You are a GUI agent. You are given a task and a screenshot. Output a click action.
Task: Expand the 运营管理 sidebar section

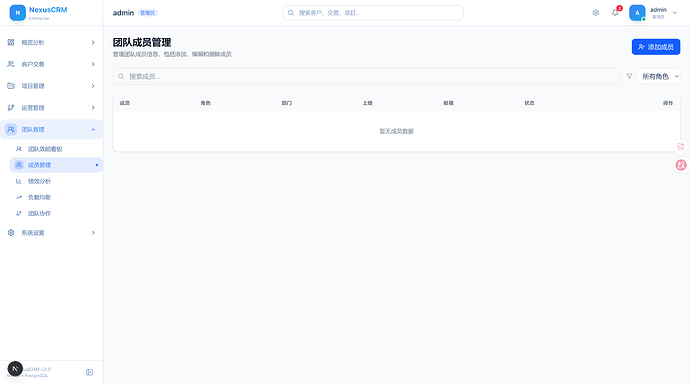point(51,108)
